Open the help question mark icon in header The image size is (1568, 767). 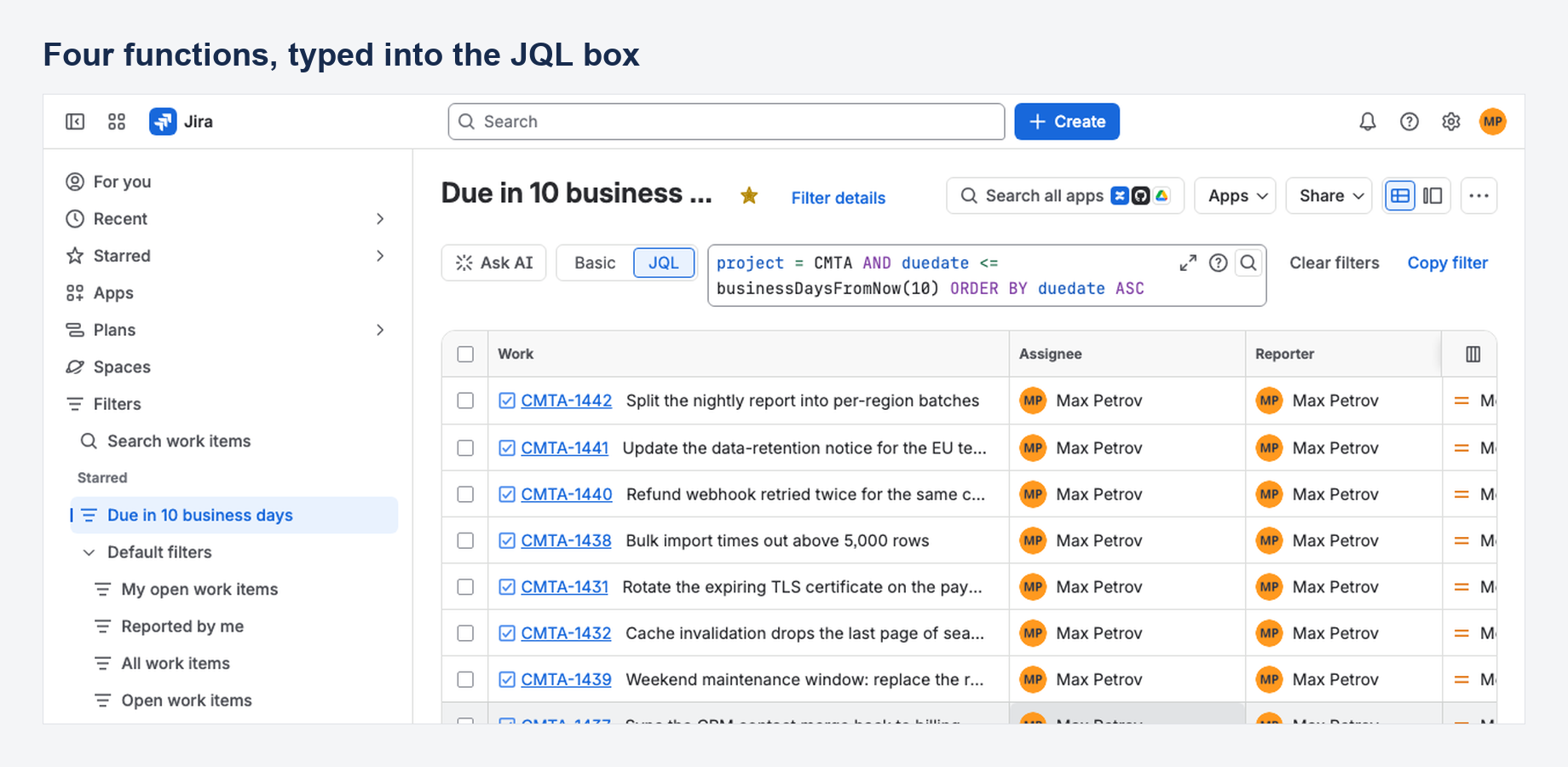tap(1409, 122)
